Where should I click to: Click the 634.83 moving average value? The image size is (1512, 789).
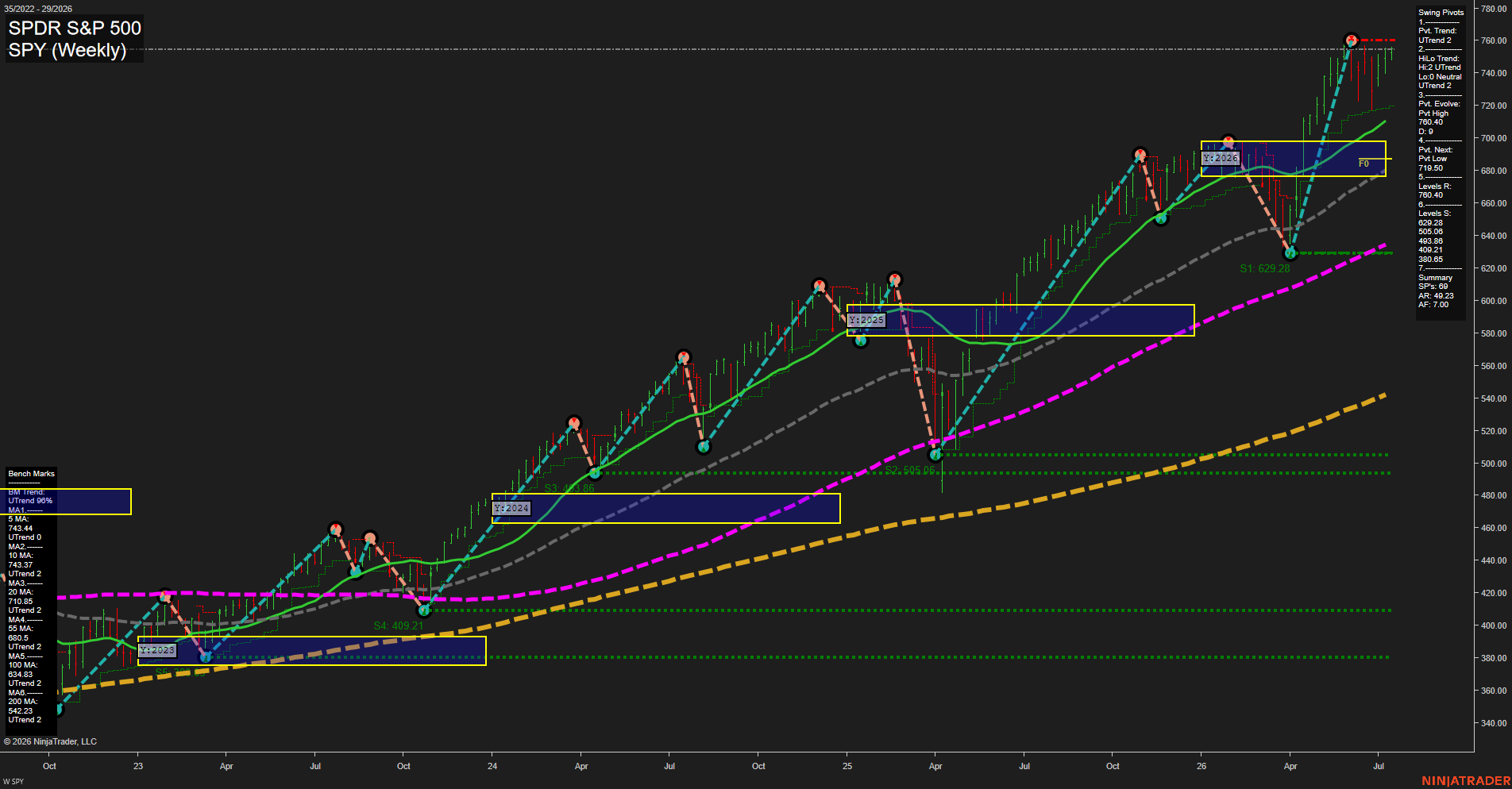(21, 675)
